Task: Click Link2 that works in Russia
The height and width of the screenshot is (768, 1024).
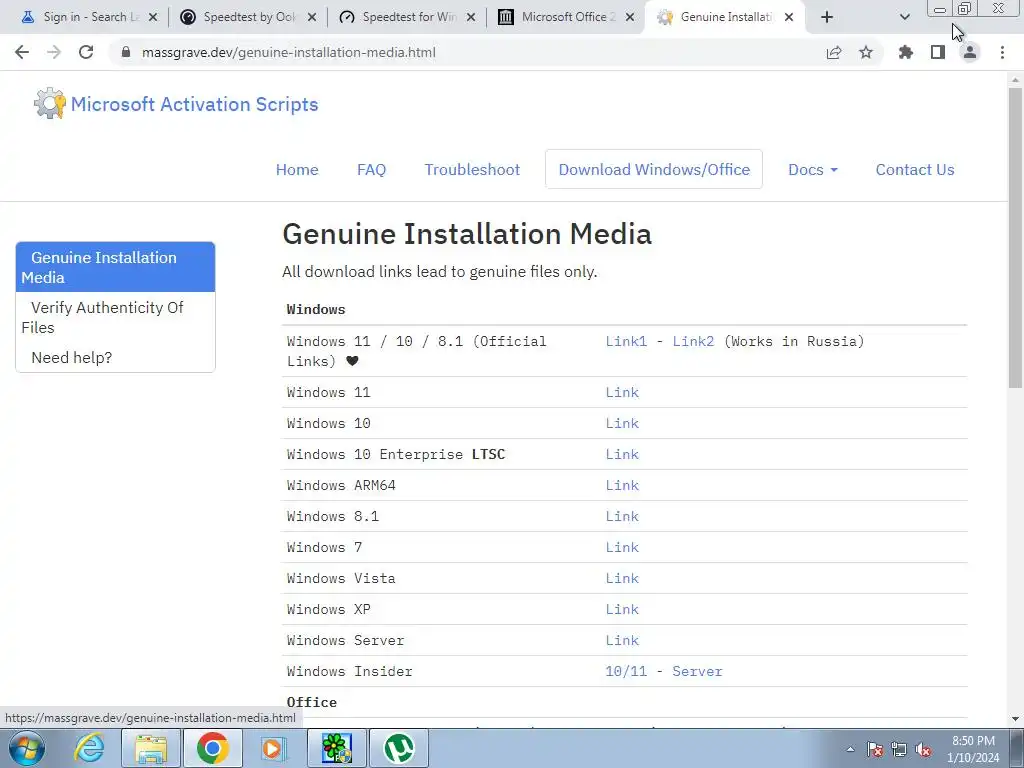Action: 693,341
